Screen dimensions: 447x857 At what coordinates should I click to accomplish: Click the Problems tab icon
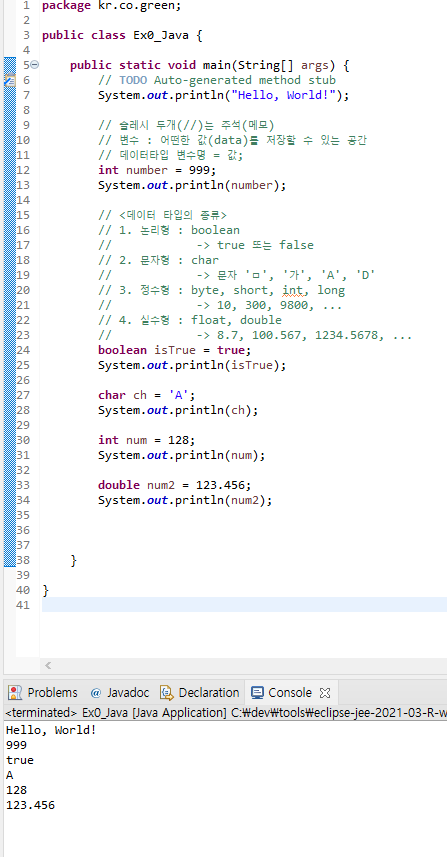point(15,692)
